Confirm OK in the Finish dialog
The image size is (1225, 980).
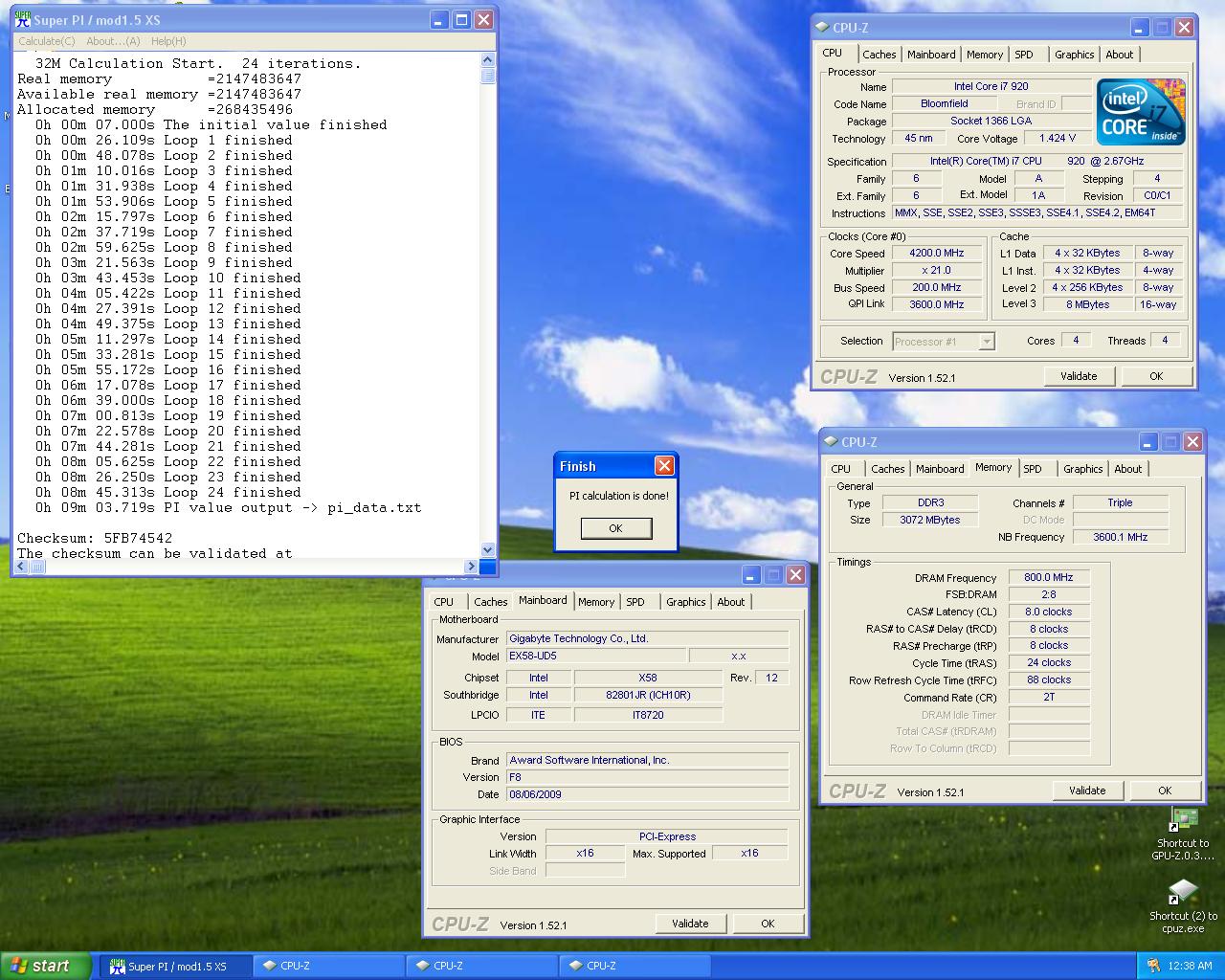coord(616,528)
